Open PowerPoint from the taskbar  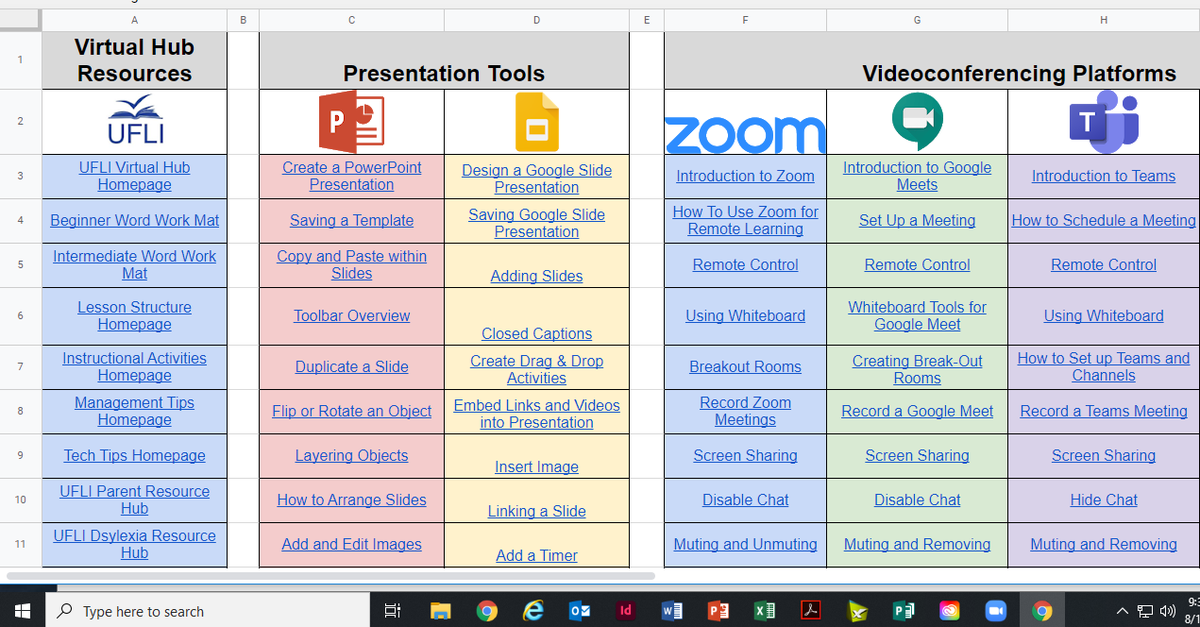point(717,610)
